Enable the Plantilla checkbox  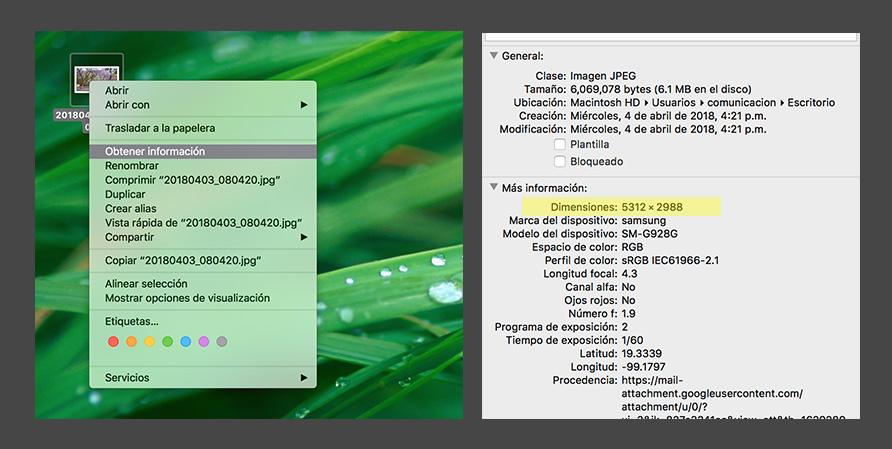coord(560,145)
